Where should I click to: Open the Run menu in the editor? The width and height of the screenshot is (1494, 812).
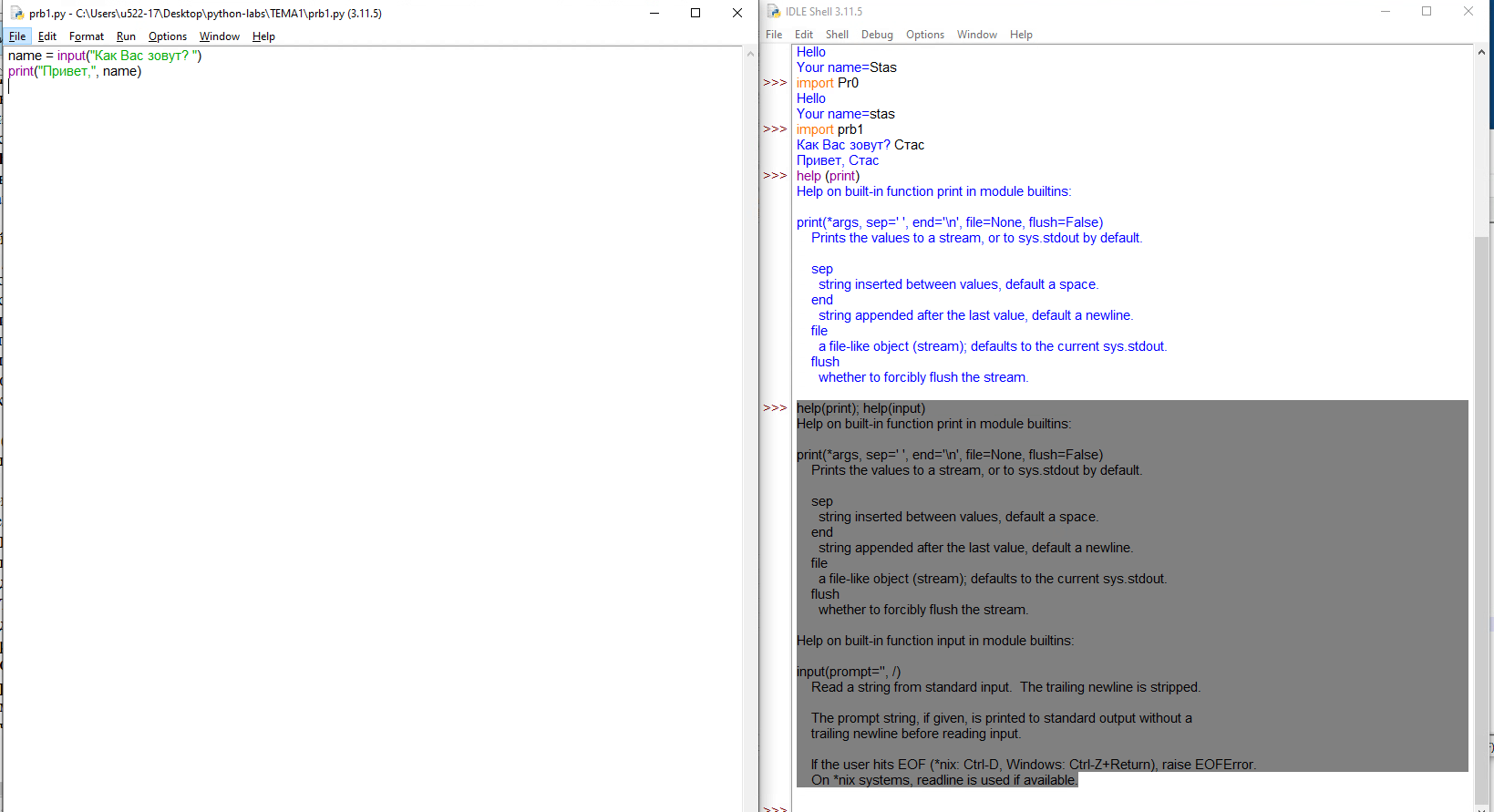126,36
